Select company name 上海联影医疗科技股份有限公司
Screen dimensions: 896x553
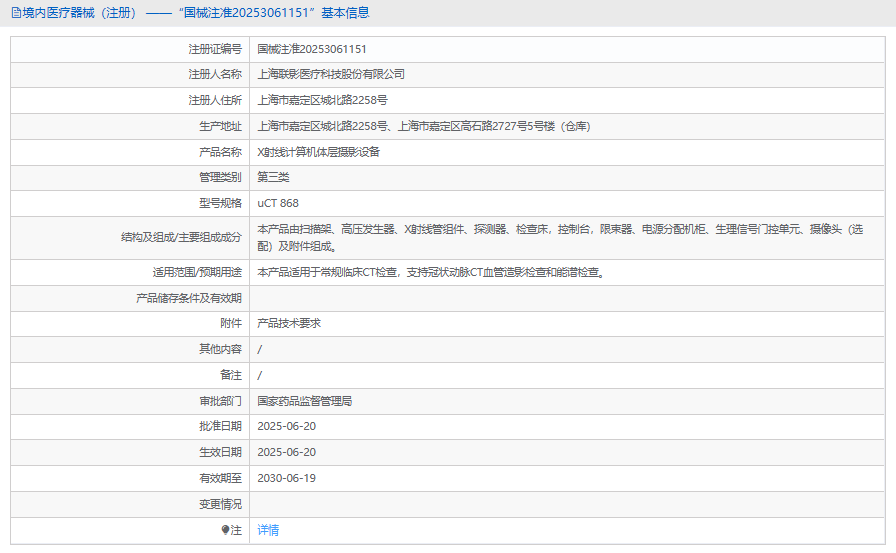click(x=331, y=74)
